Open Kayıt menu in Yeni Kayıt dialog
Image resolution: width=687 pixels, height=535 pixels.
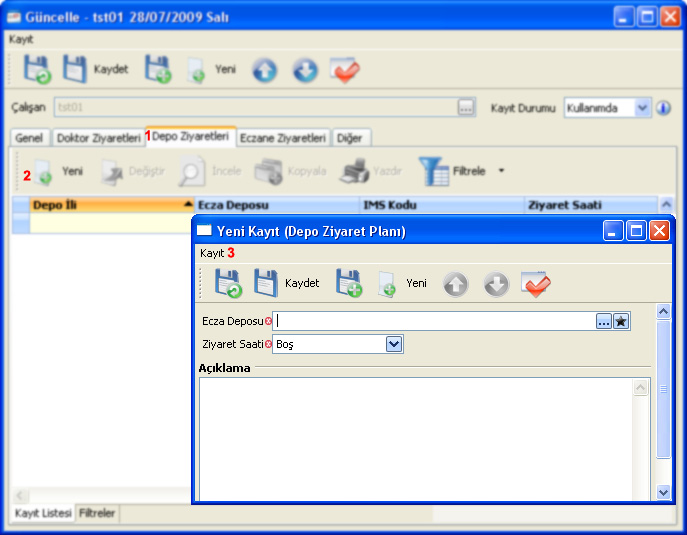(x=212, y=253)
